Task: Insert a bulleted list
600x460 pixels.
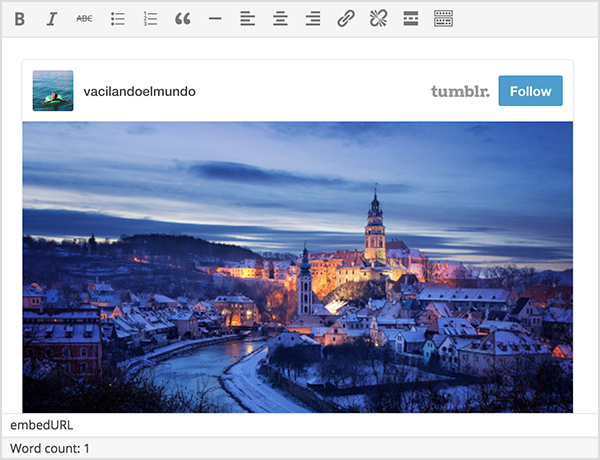Action: (x=117, y=18)
